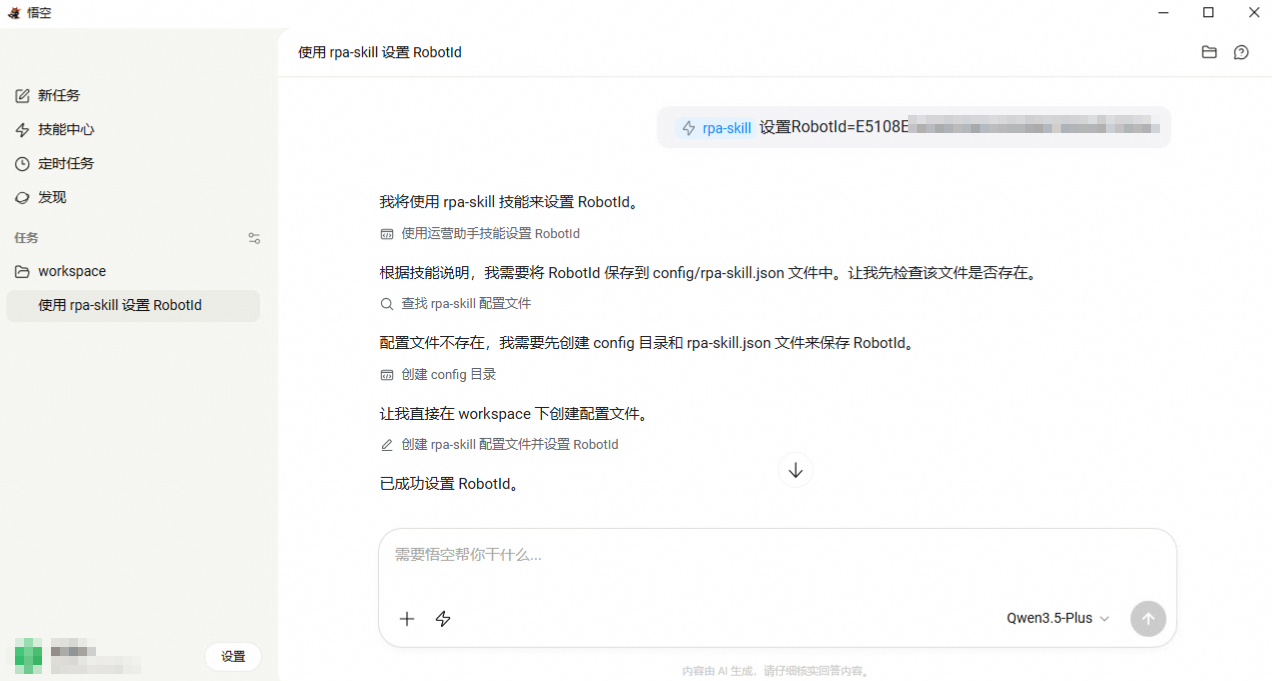Close the 悟空 window
Screen dimensions: 1272x681
[x=1254, y=13]
